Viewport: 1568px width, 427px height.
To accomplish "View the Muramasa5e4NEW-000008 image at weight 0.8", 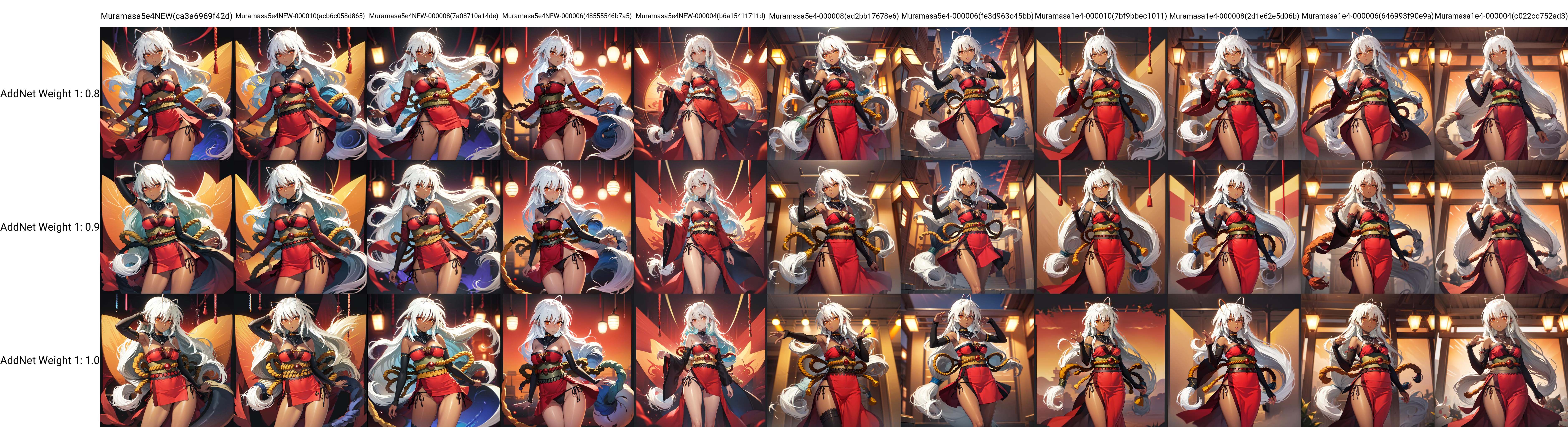I will [x=433, y=94].
